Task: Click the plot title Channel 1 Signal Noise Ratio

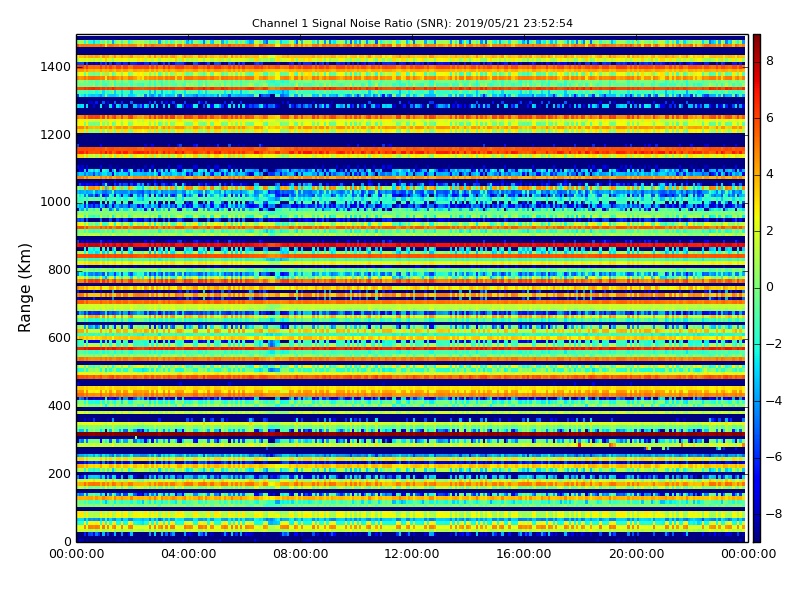Action: tap(412, 23)
